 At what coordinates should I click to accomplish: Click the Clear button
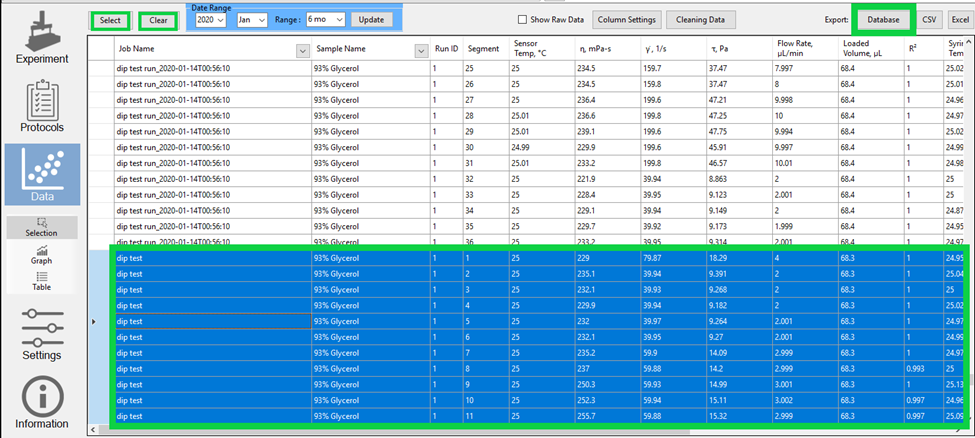158,21
